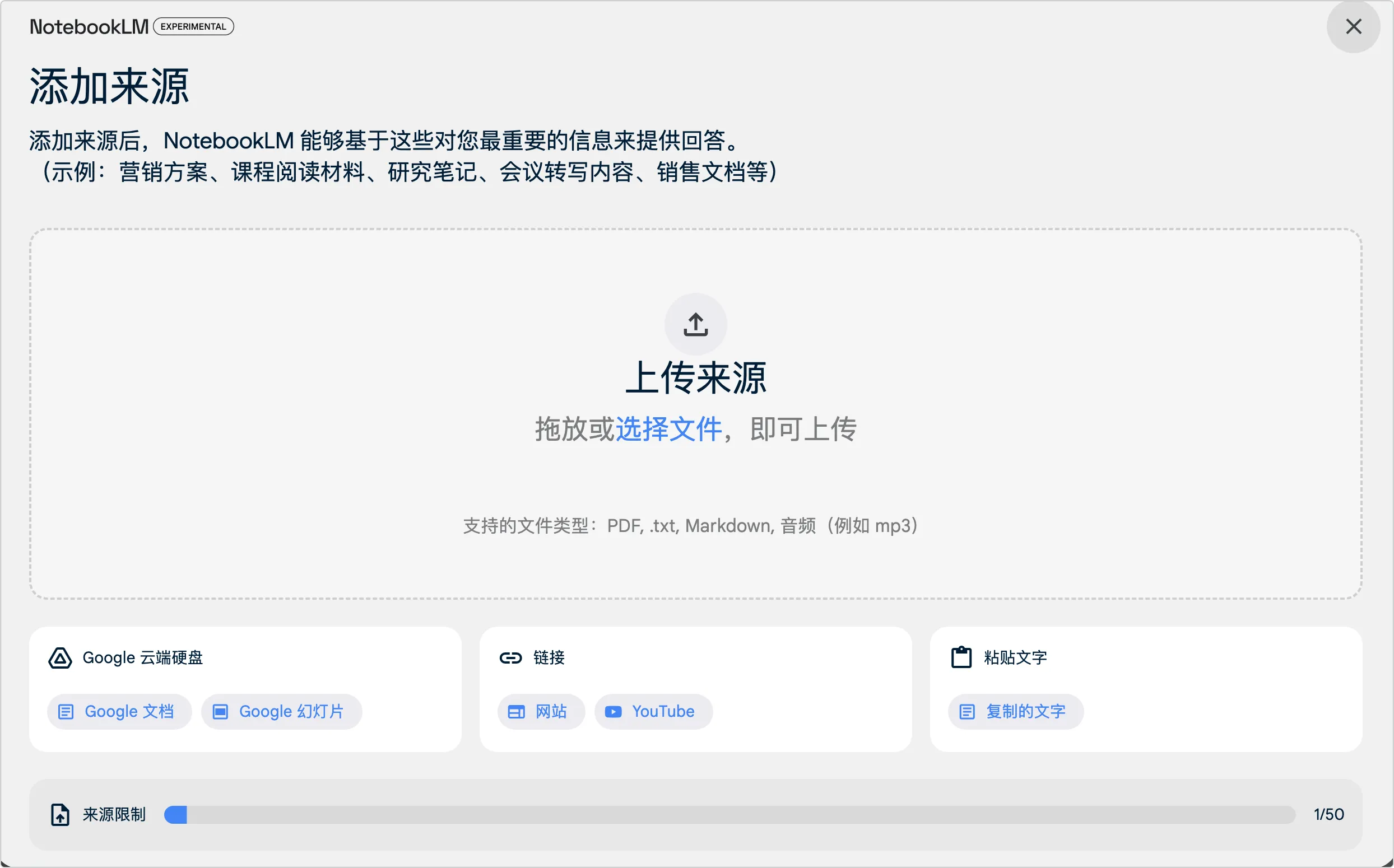Image resolution: width=1394 pixels, height=868 pixels.
Task: Click the Google Drive triangle icon
Action: click(x=60, y=658)
